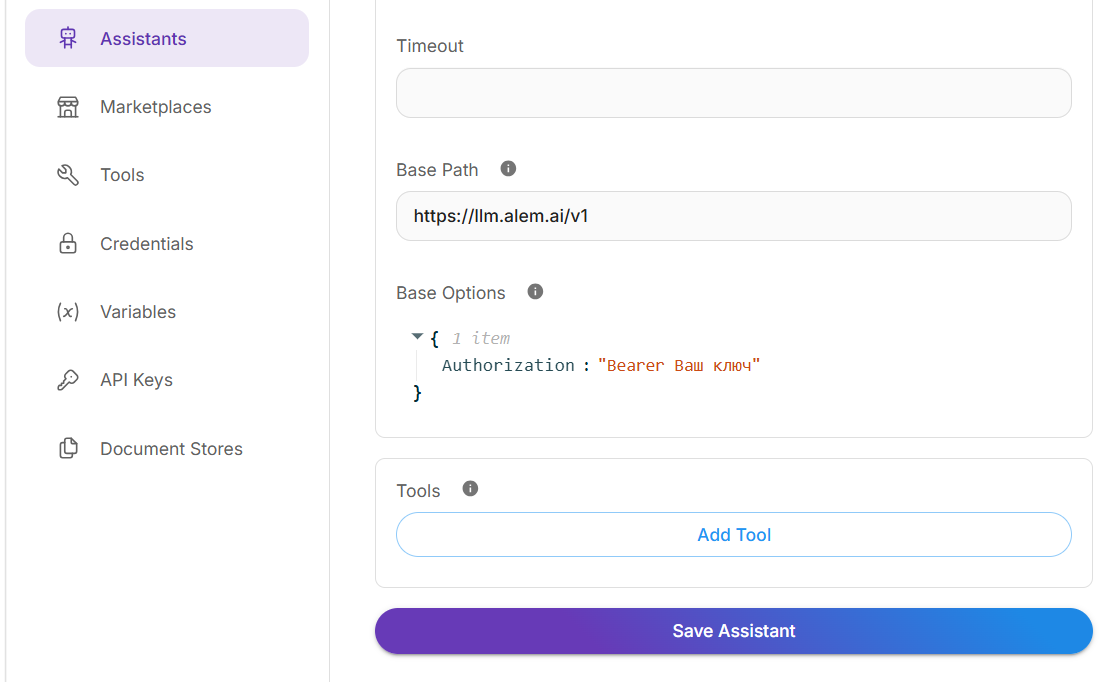Click the Authorization key in JSON editor

508,366
